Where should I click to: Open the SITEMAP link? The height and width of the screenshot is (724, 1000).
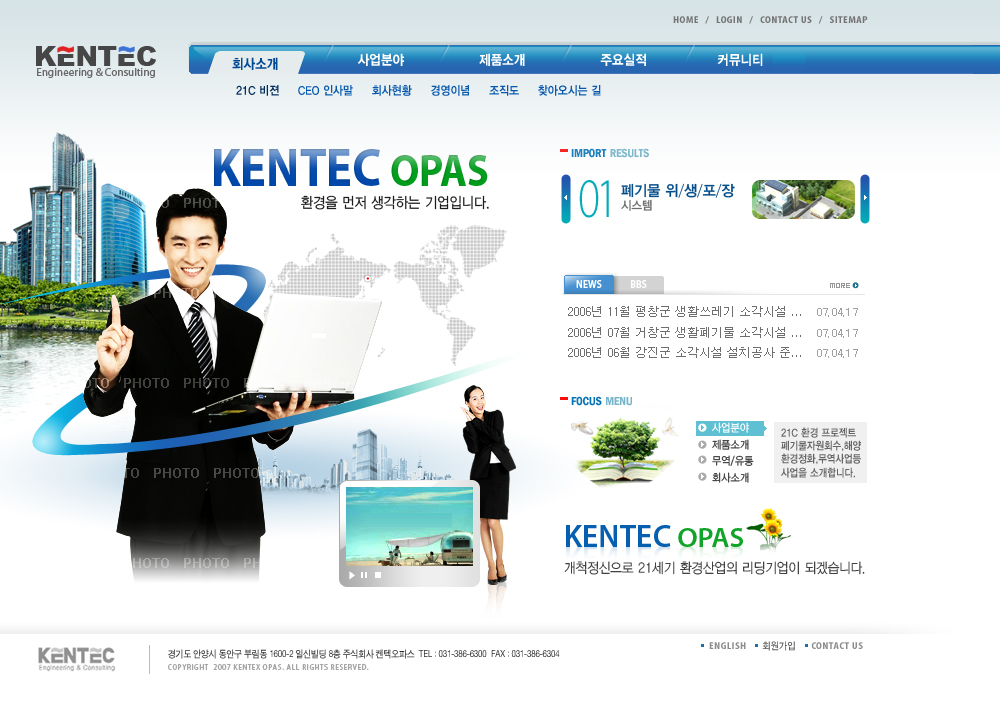[x=848, y=20]
